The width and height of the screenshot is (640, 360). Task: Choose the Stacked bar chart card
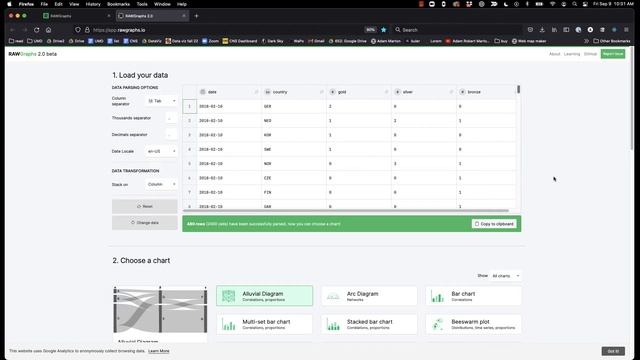369,324
